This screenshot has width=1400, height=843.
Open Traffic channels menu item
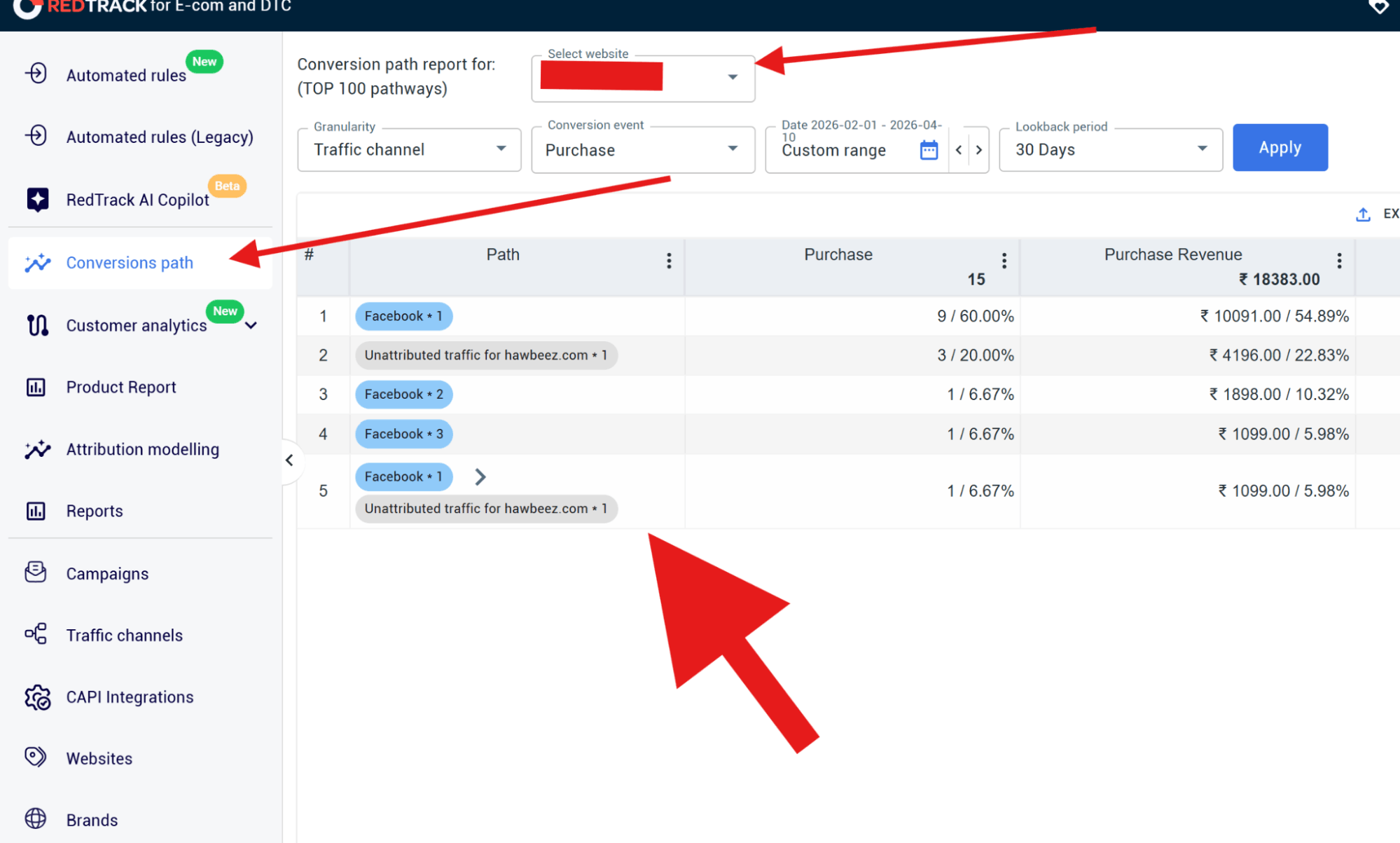(x=140, y=635)
